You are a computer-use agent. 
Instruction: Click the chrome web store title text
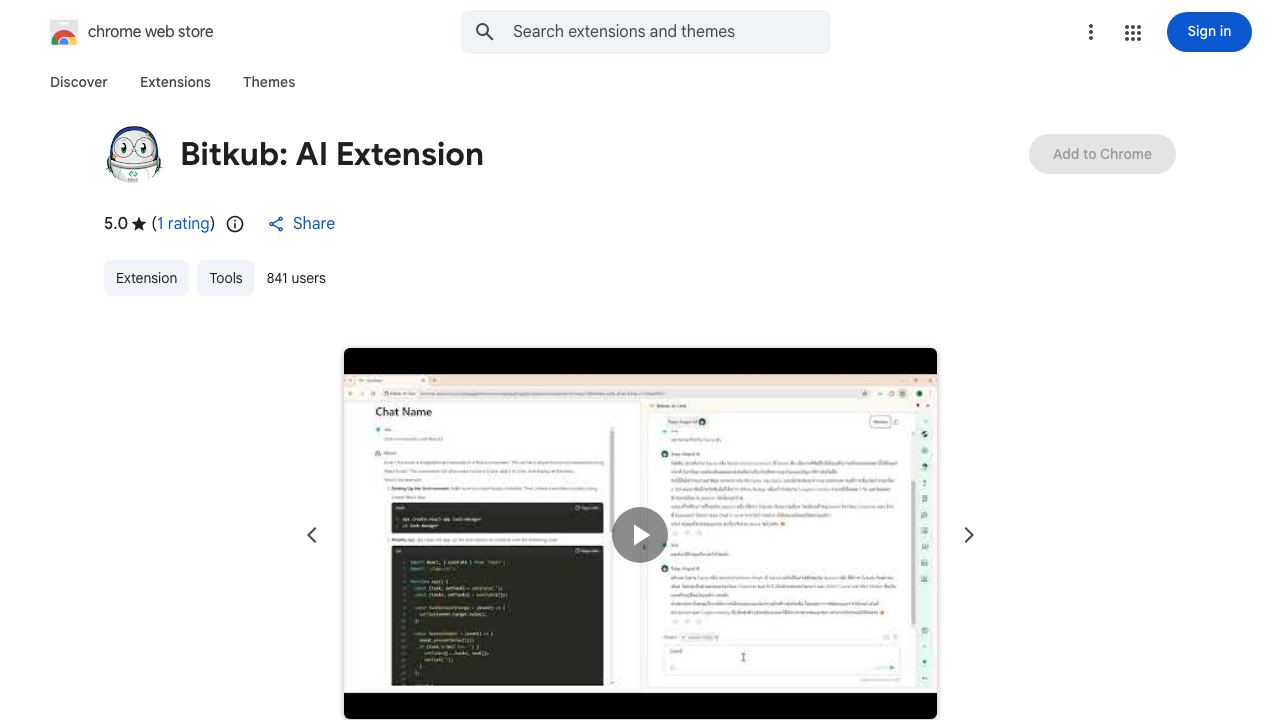tap(151, 32)
